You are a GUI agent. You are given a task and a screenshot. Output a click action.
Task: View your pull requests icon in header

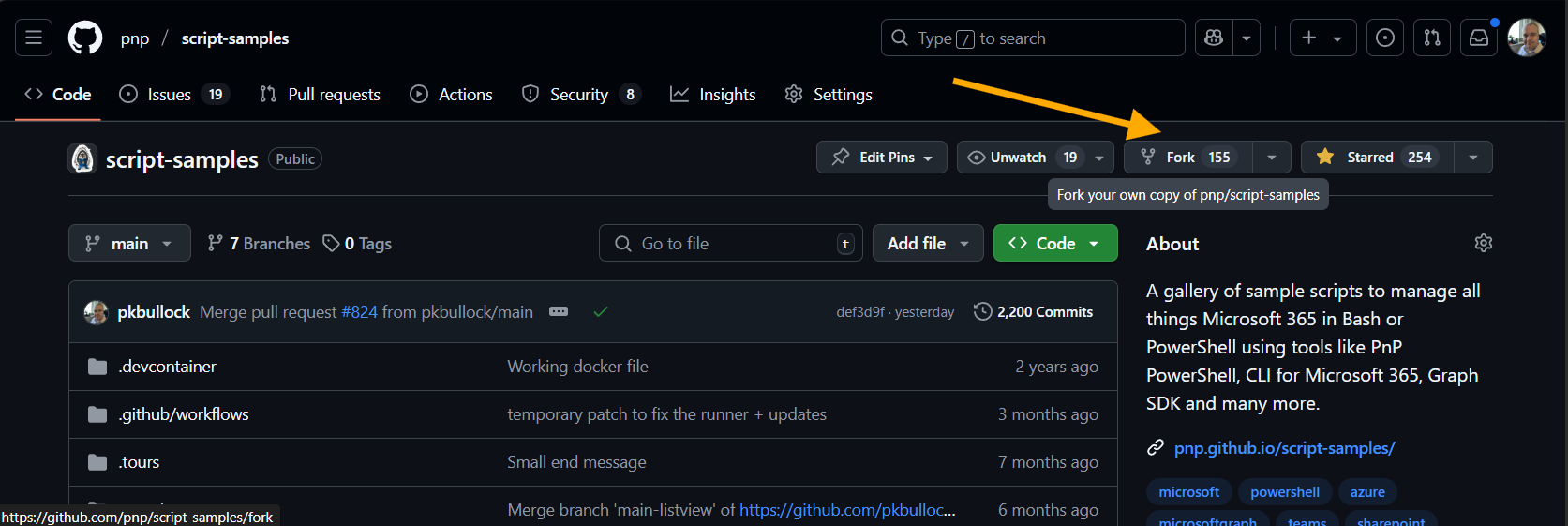(x=1432, y=38)
